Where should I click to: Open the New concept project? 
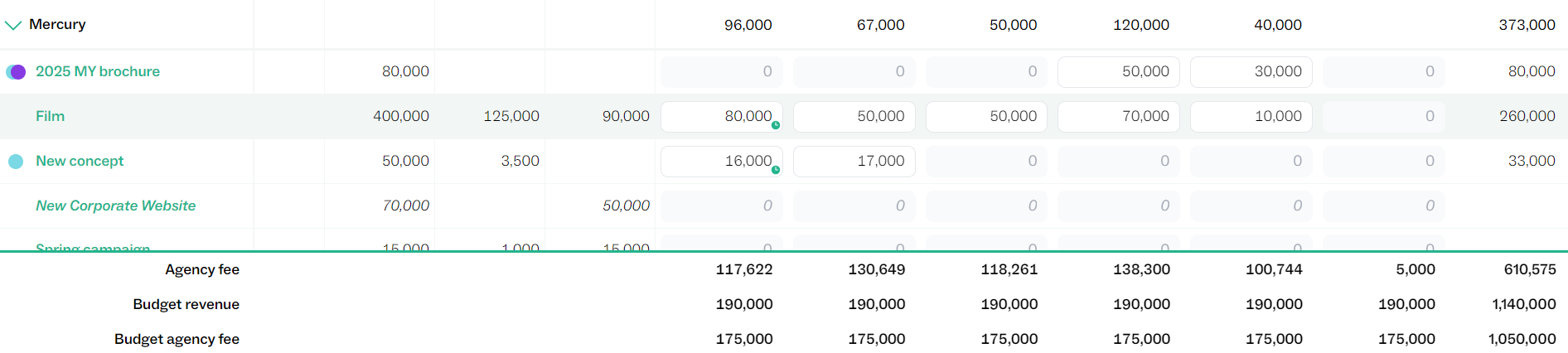(80, 161)
